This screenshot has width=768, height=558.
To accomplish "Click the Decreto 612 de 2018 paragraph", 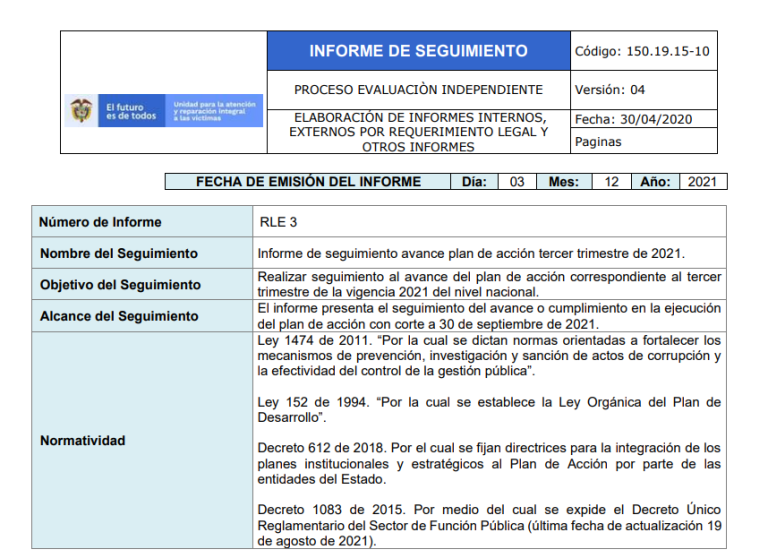I will pyautogui.click(x=488, y=464).
